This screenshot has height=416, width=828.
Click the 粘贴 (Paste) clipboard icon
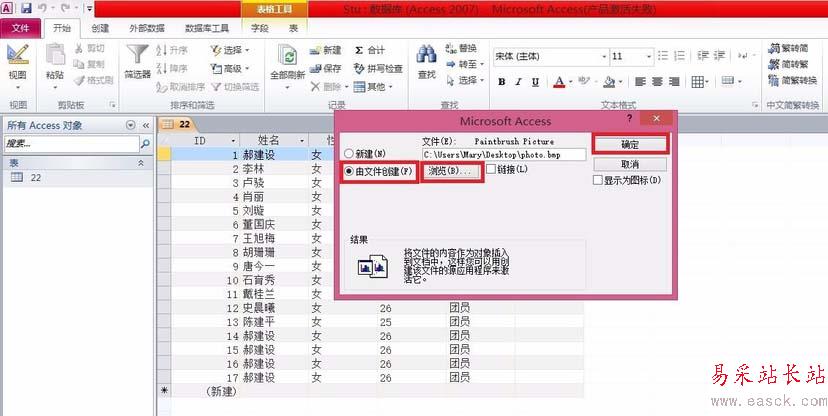(x=54, y=55)
